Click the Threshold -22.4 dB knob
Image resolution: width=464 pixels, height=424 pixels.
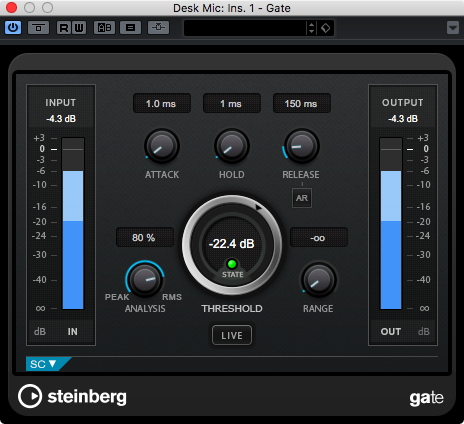click(x=232, y=245)
